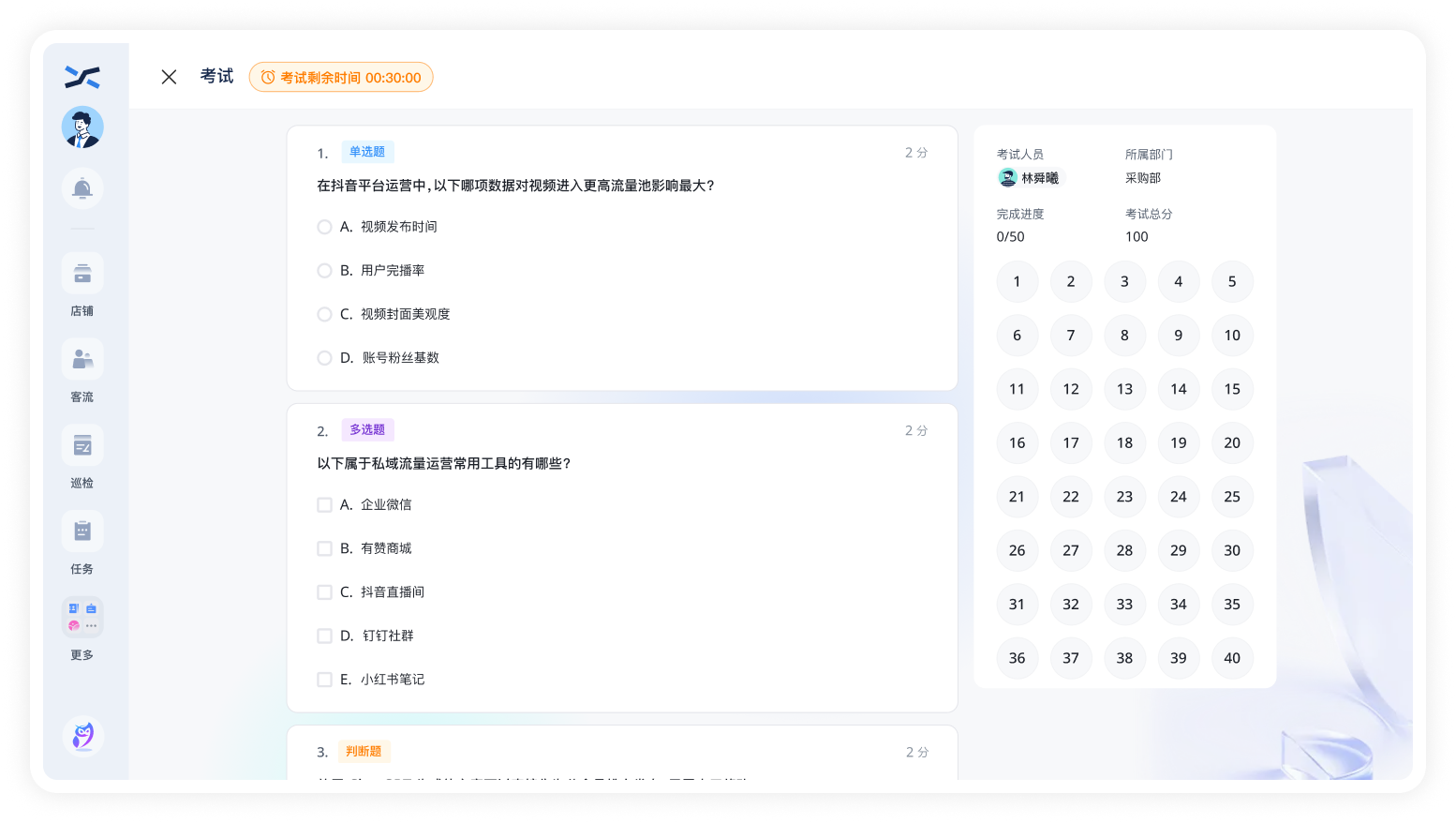
Task: Open the 巡检 inspection icon
Action: pyautogui.click(x=82, y=446)
